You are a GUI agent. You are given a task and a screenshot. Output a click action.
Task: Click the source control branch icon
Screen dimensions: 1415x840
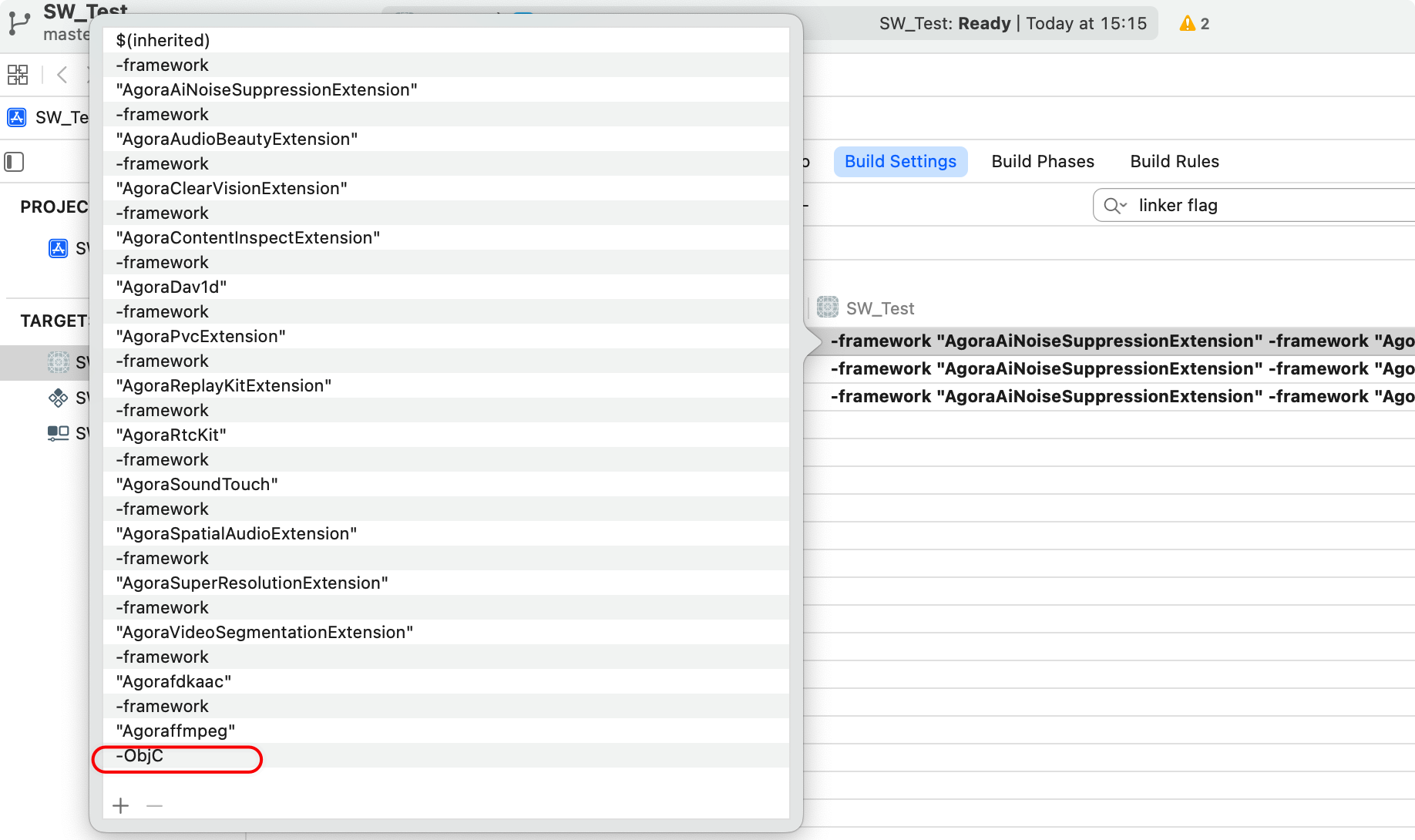coord(18,23)
